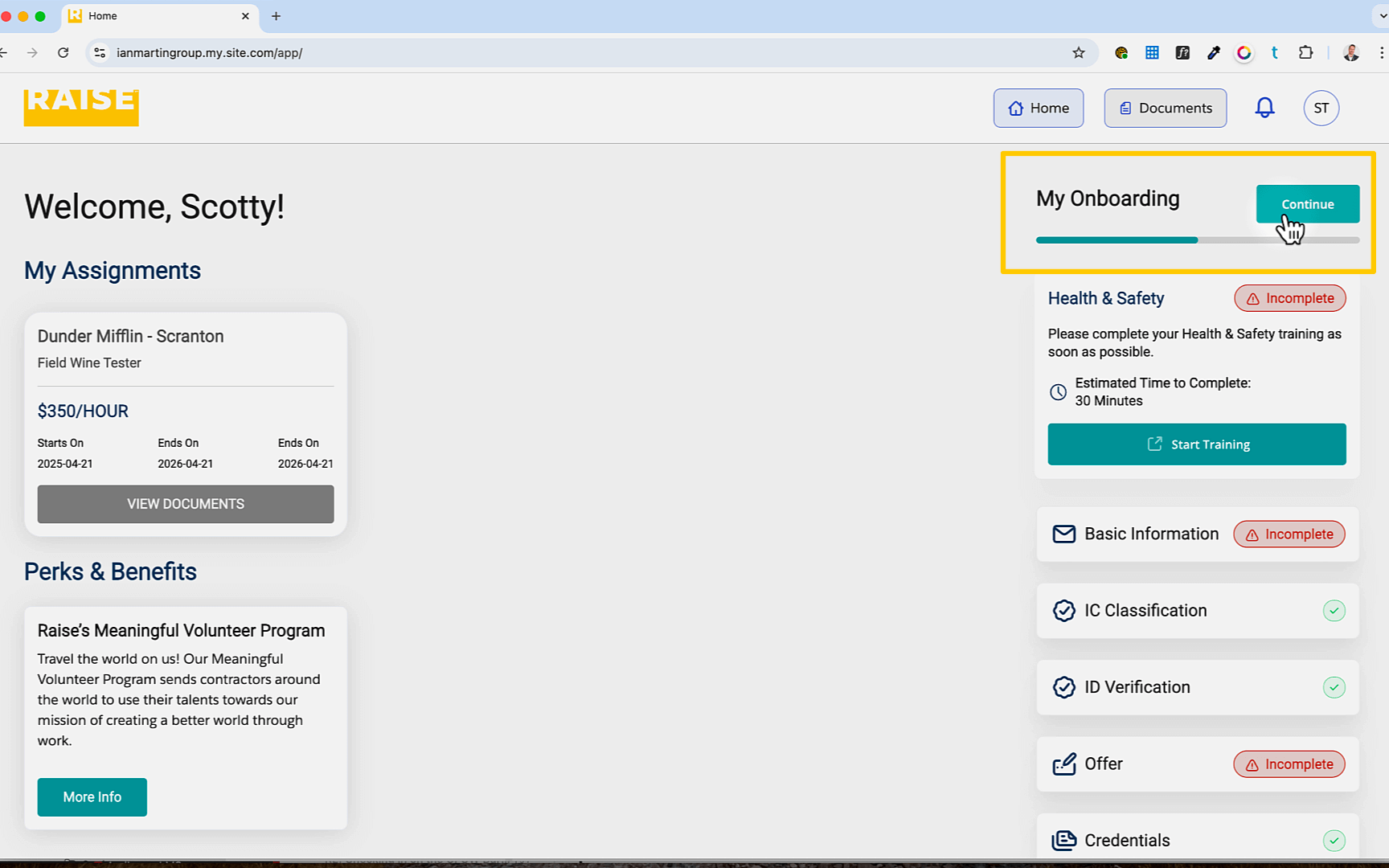
Task: Click the Chrome profile picture icon
Action: tap(1351, 53)
